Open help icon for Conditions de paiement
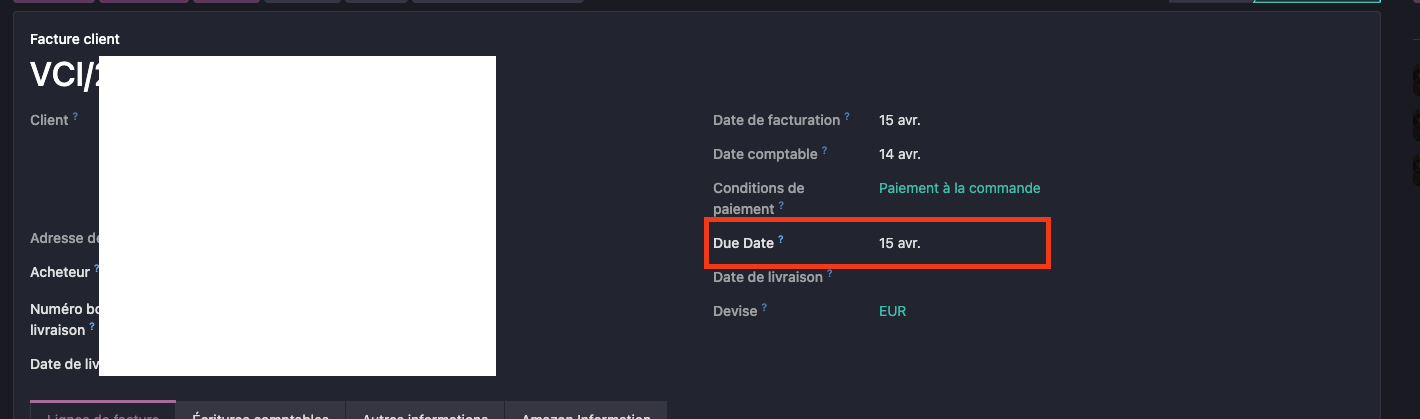Viewport: 1420px width, 419px height. 781,206
